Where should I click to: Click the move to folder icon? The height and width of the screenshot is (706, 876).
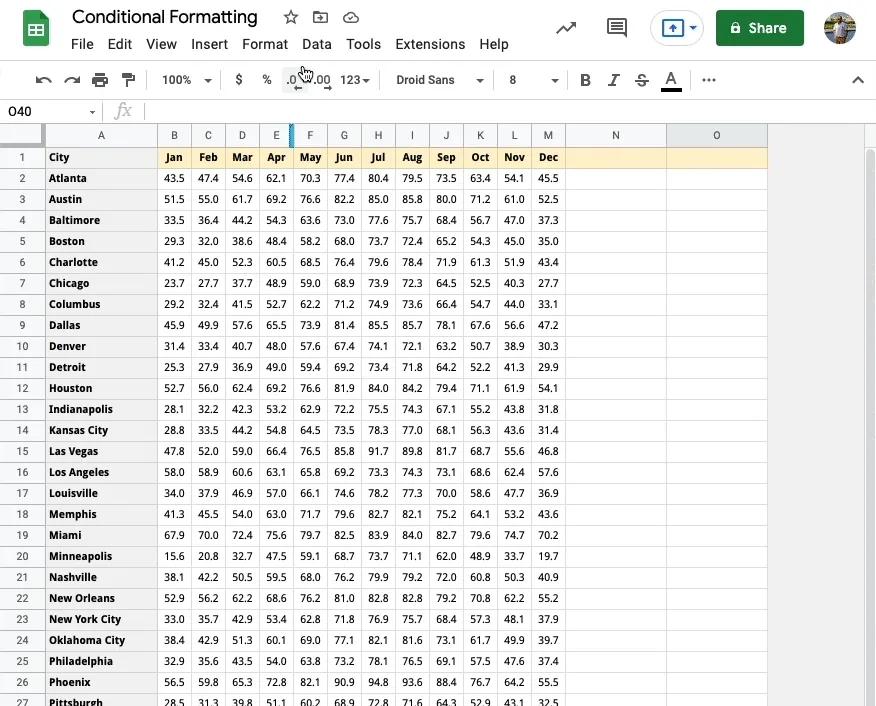point(320,17)
